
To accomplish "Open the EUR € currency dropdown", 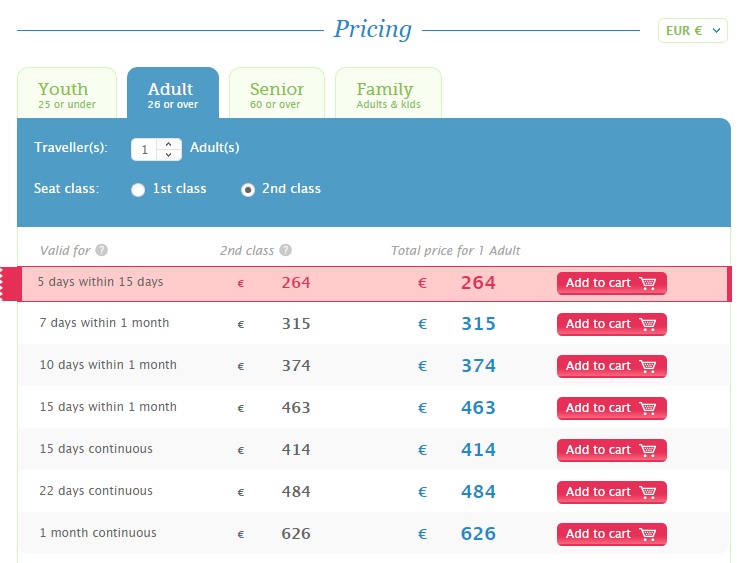I will point(692,31).
